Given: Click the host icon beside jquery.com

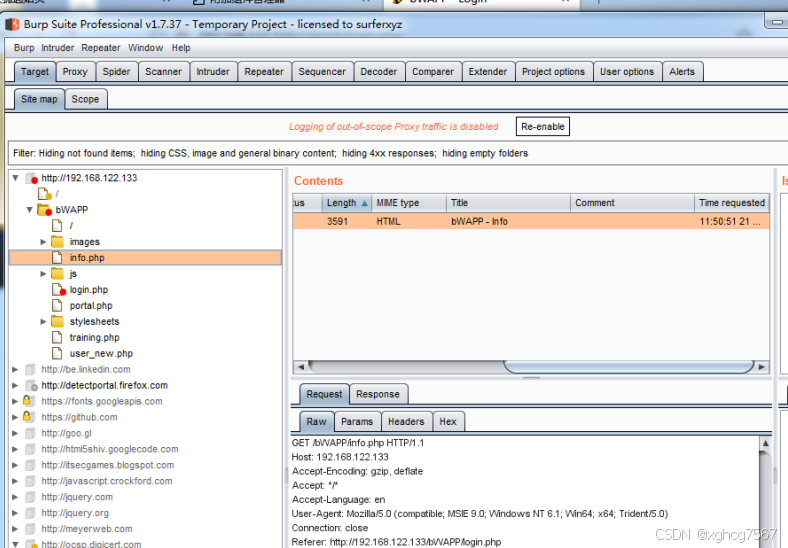Looking at the screenshot, I should coord(30,497).
